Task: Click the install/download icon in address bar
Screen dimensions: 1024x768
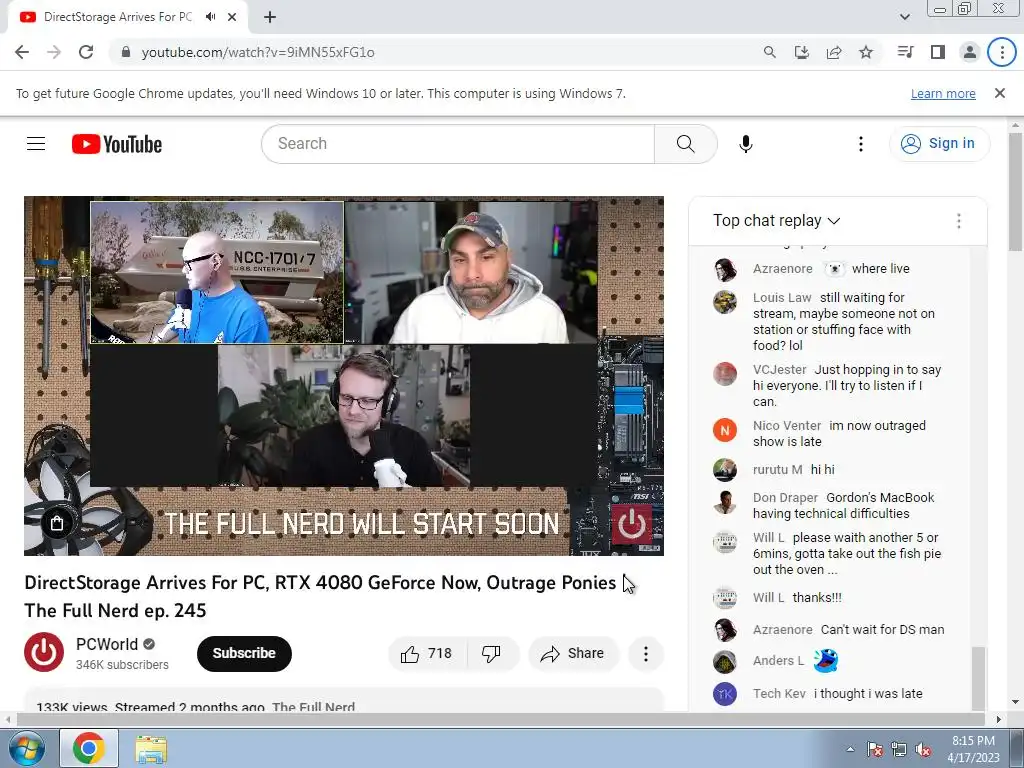Action: coord(802,52)
